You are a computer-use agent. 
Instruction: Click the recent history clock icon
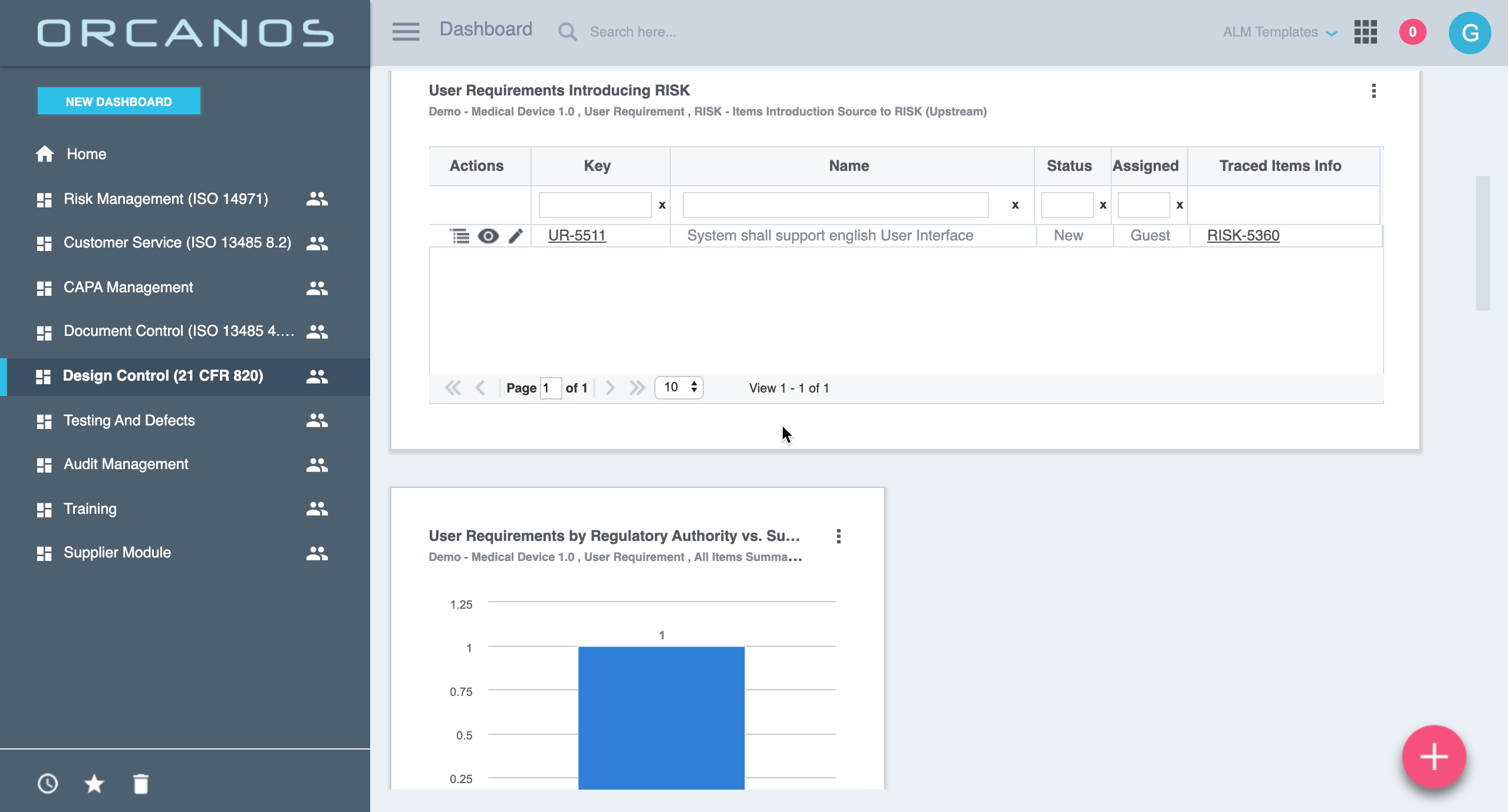click(48, 784)
